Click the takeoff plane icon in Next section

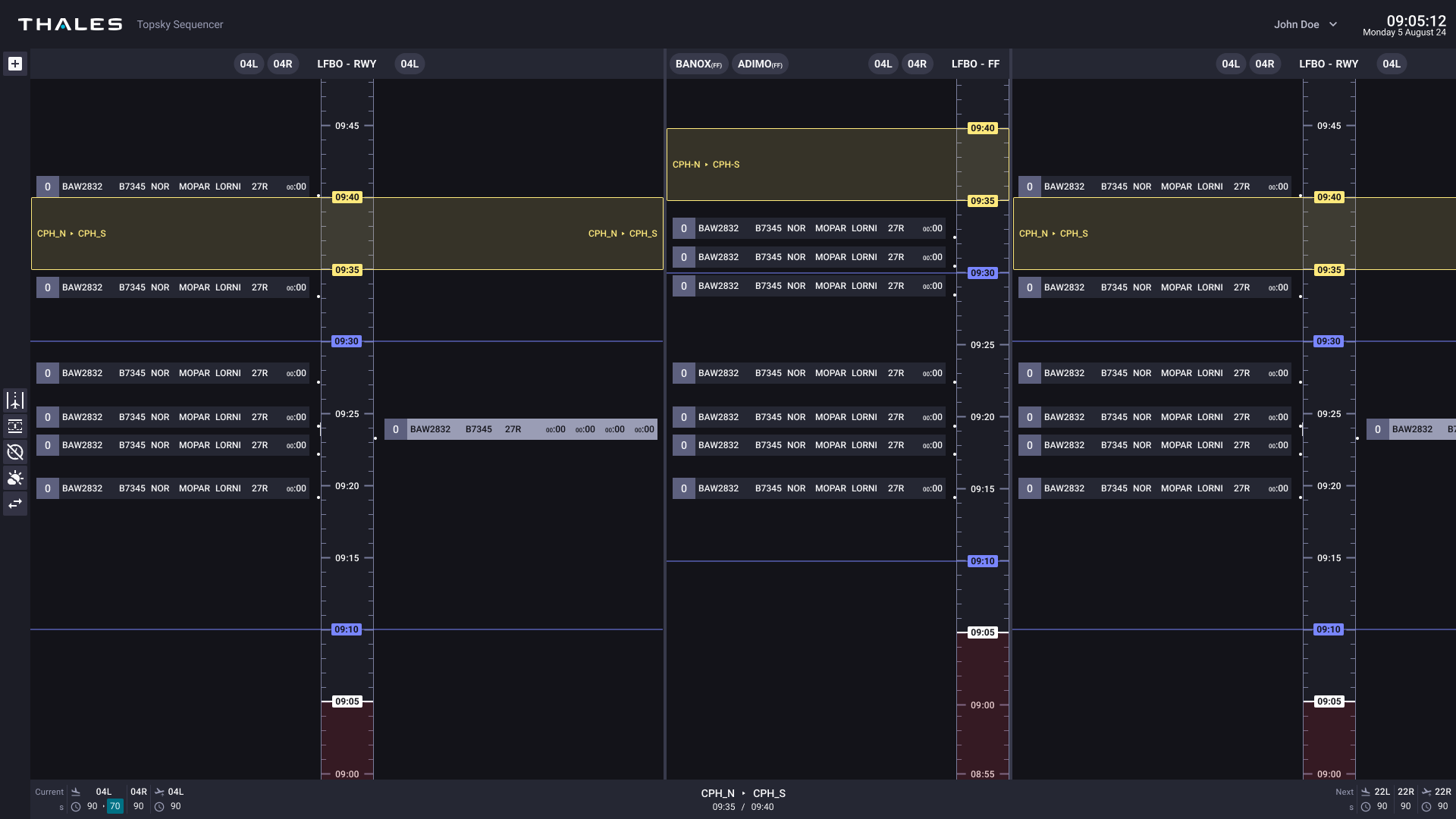point(1426,792)
